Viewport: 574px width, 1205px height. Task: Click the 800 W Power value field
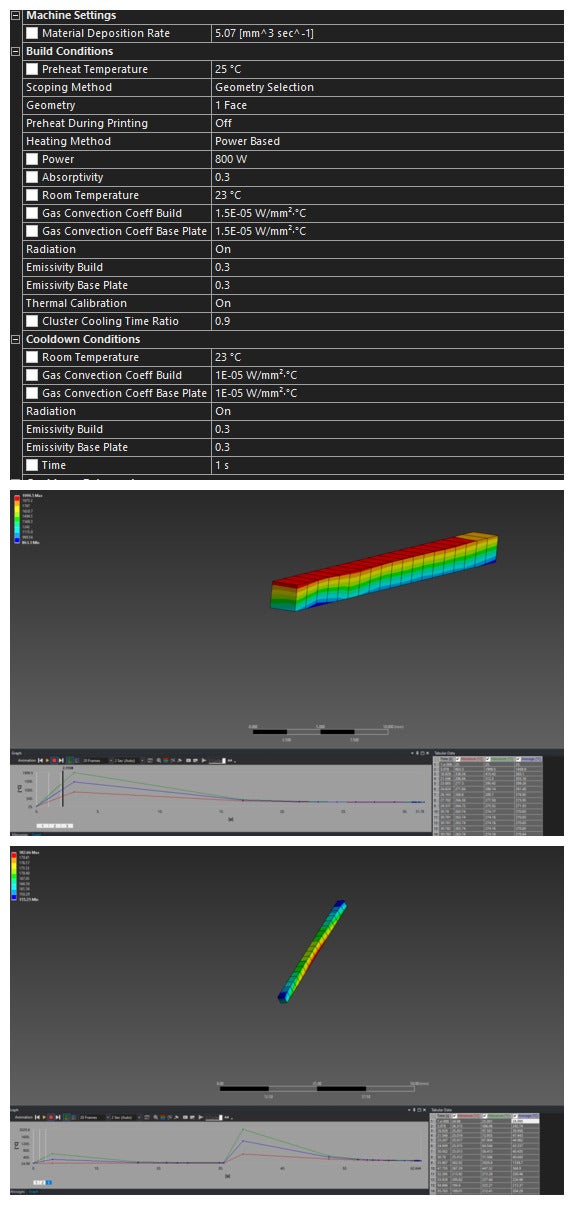coord(387,159)
